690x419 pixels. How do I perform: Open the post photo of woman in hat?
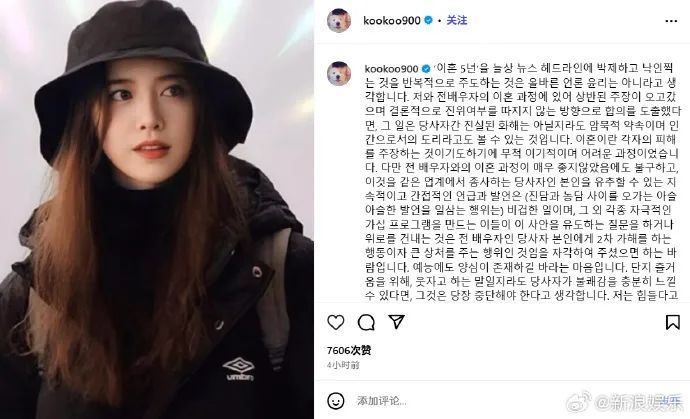click(157, 210)
